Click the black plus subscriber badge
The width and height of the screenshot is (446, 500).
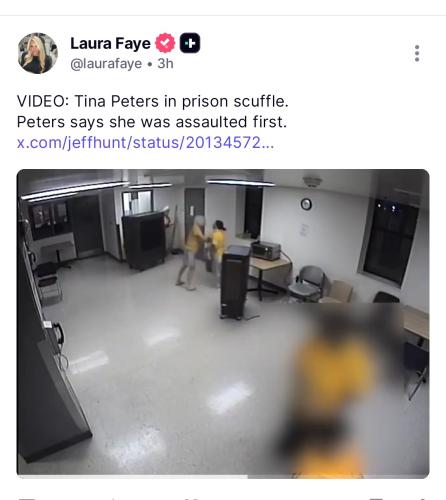(x=190, y=43)
